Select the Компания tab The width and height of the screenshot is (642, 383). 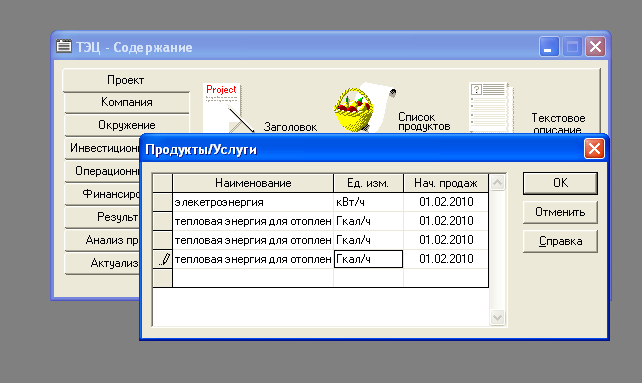(127, 102)
